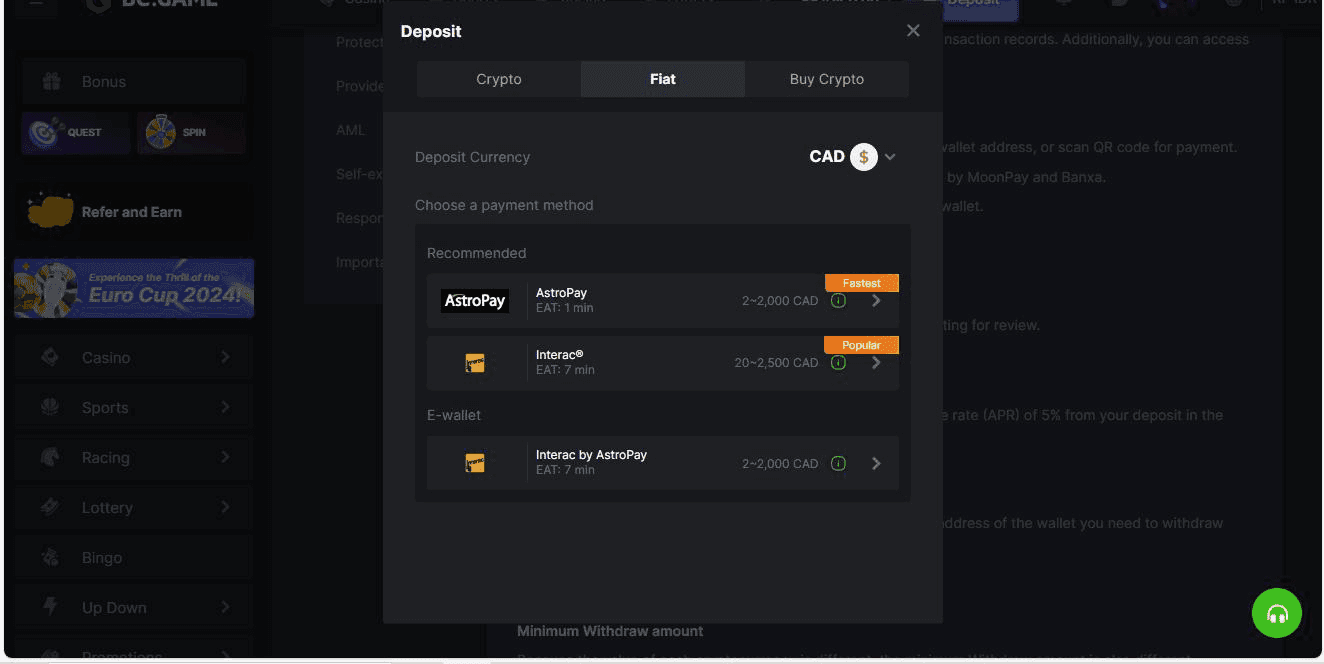Image resolution: width=1324 pixels, height=664 pixels.
Task: Click the Interac® logo in the Recommended section
Action: [475, 363]
